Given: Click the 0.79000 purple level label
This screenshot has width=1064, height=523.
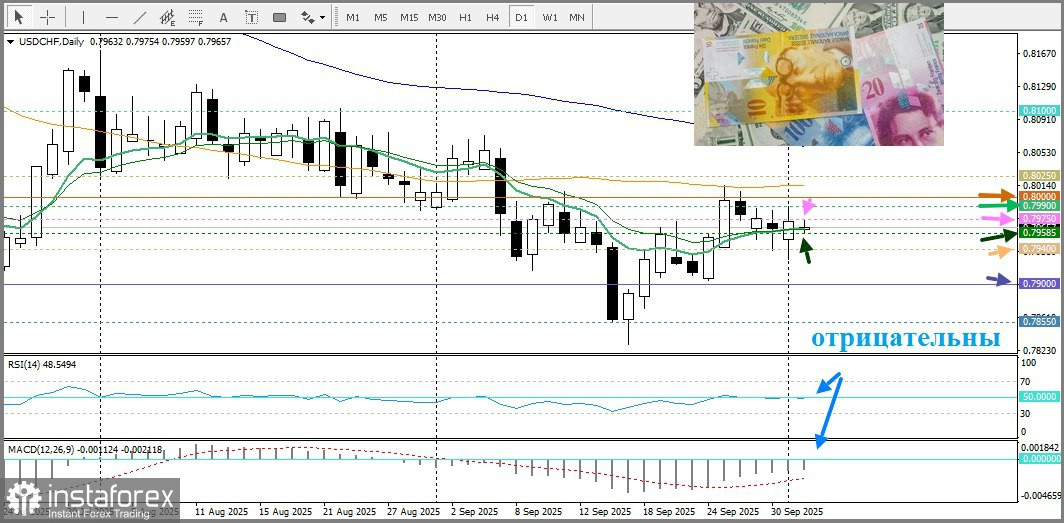Looking at the screenshot, I should click(x=1039, y=283).
